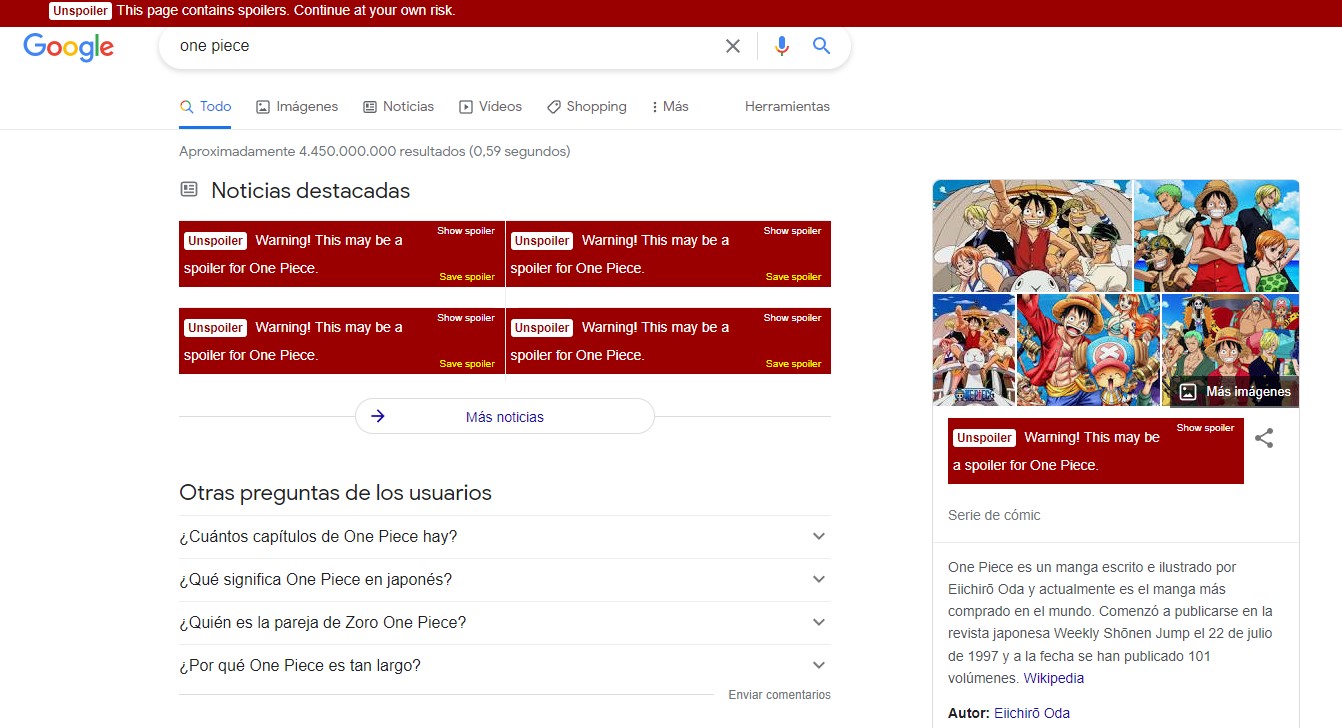Save spoiler on the bottom-left news card
The image size is (1342, 728).
coord(467,364)
